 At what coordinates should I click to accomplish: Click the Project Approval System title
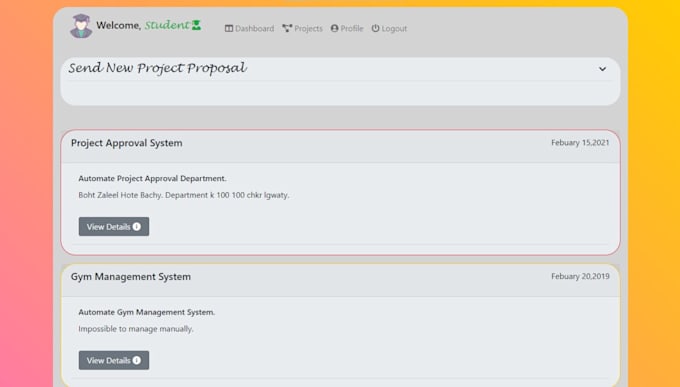tap(127, 143)
